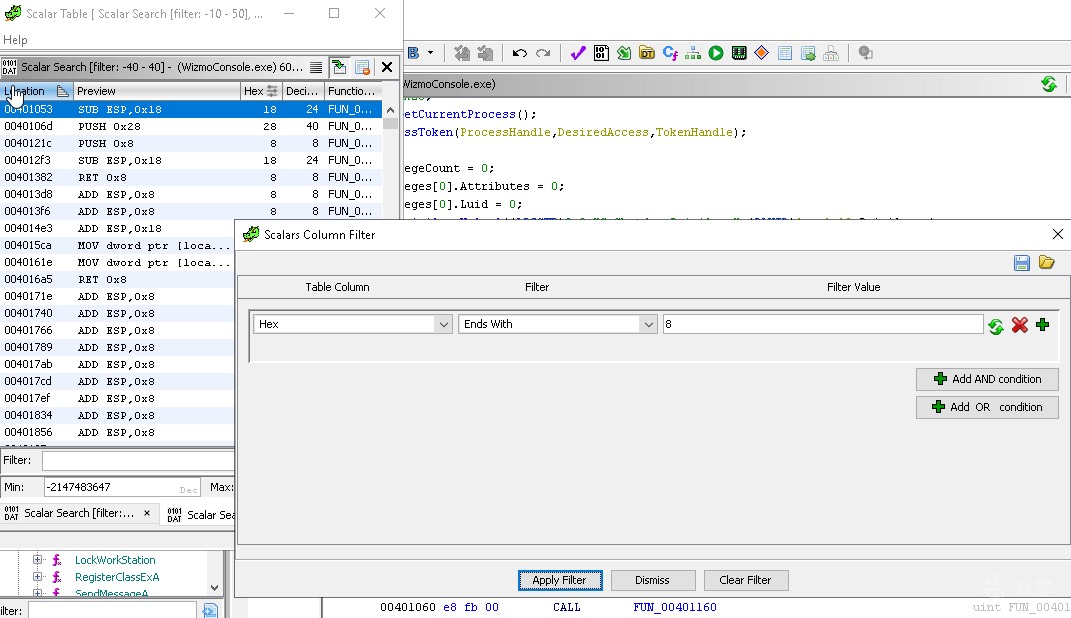The height and width of the screenshot is (618, 1071).
Task: Click Add AND condition button
Action: tap(986, 379)
